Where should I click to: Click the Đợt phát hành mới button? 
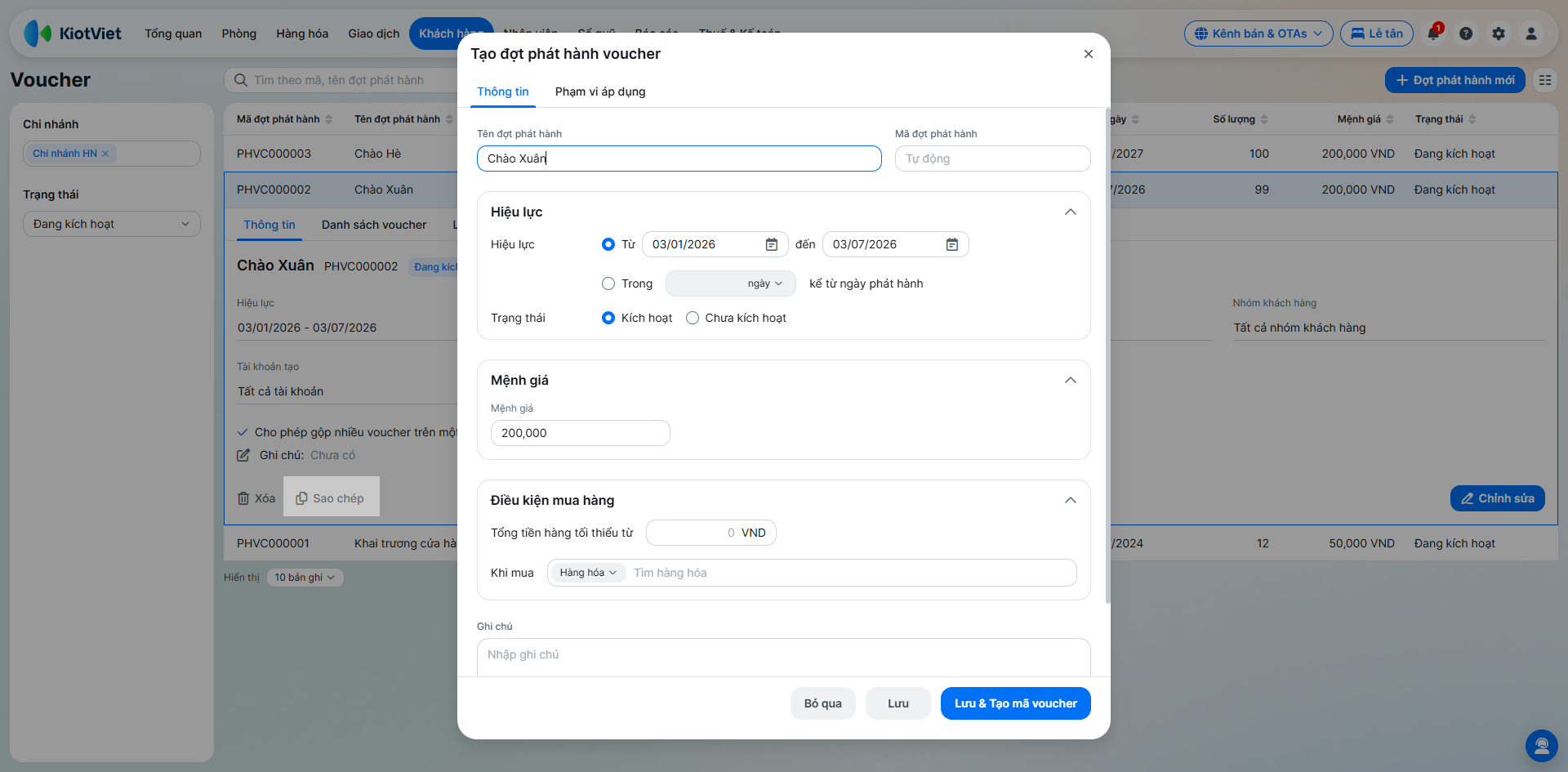click(1455, 80)
